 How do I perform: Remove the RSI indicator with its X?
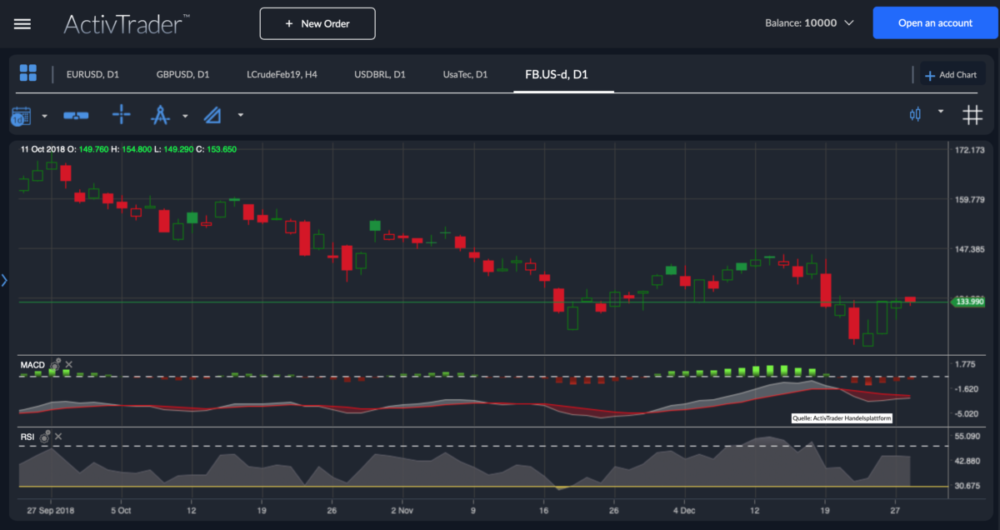click(58, 436)
